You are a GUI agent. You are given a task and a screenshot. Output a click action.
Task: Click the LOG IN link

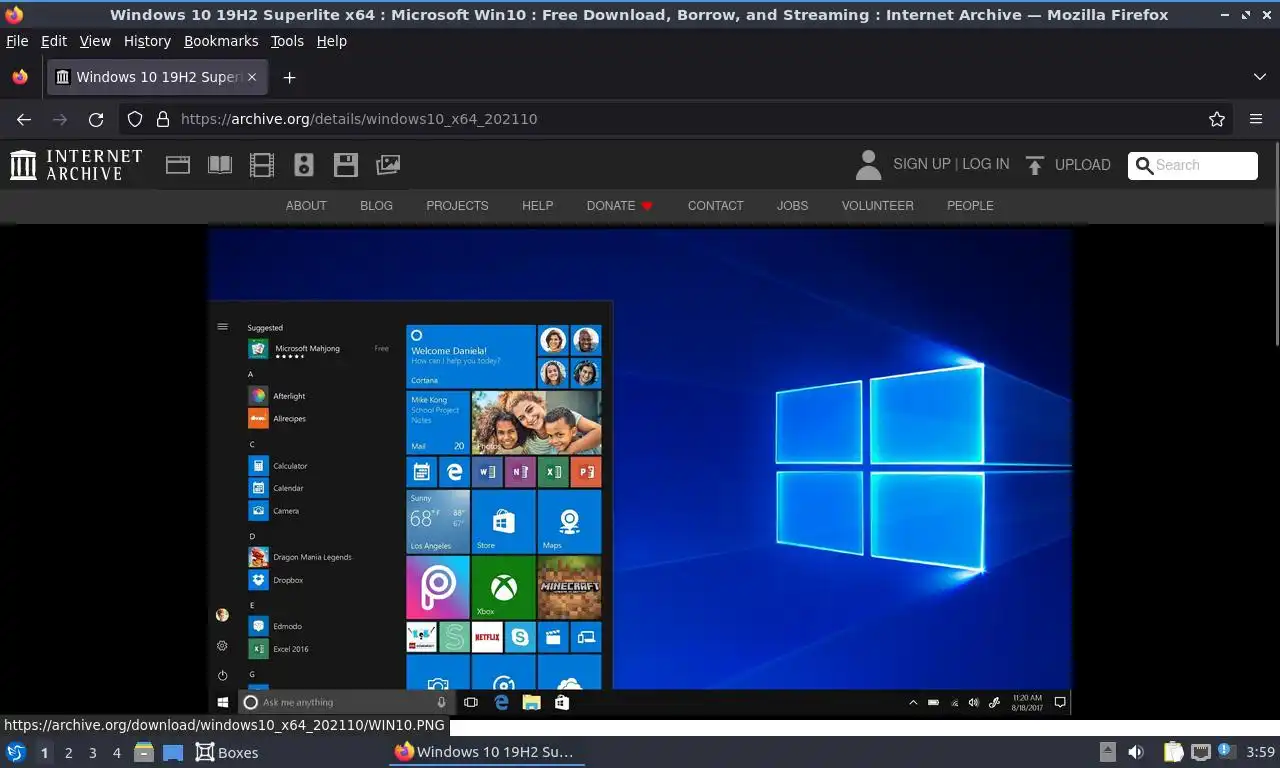(x=986, y=164)
